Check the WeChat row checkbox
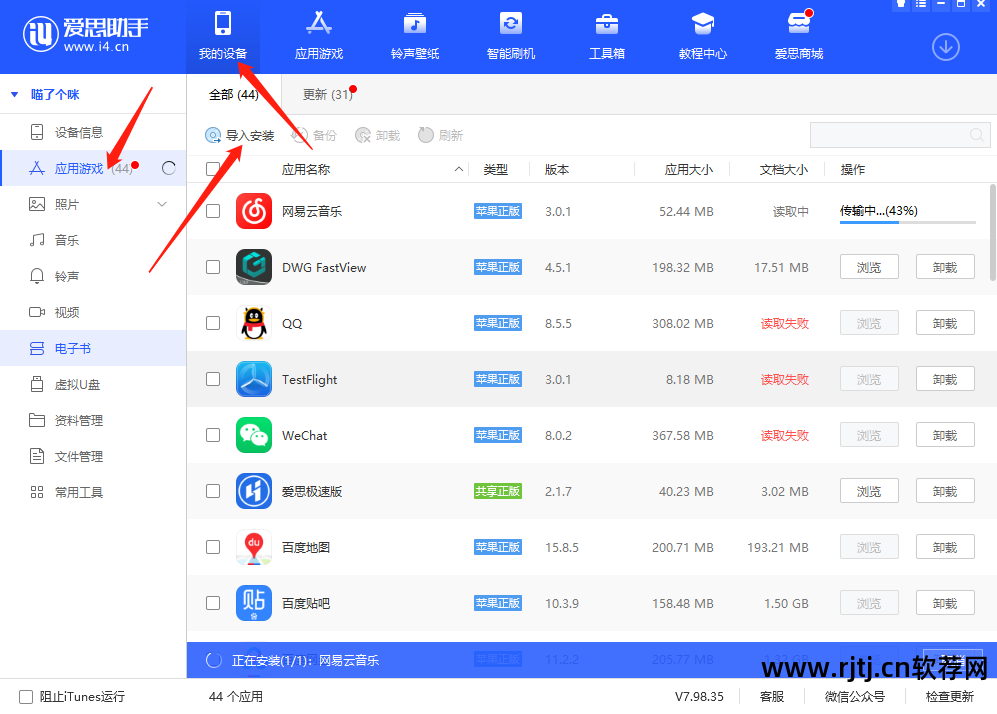The image size is (997, 714). 213,435
